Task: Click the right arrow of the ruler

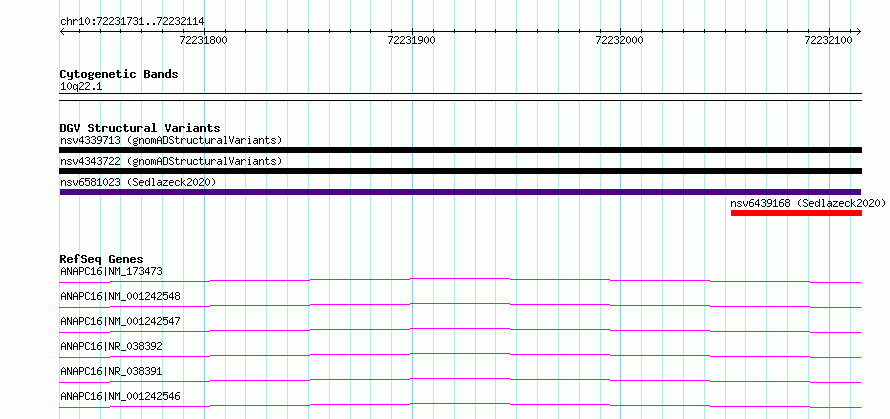Action: (x=858, y=31)
